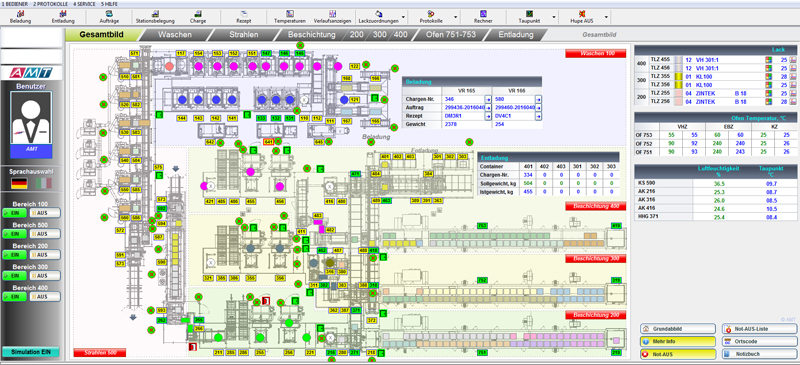
Task: Switch to the Ofen 751-753 tab
Action: pyautogui.click(x=448, y=35)
